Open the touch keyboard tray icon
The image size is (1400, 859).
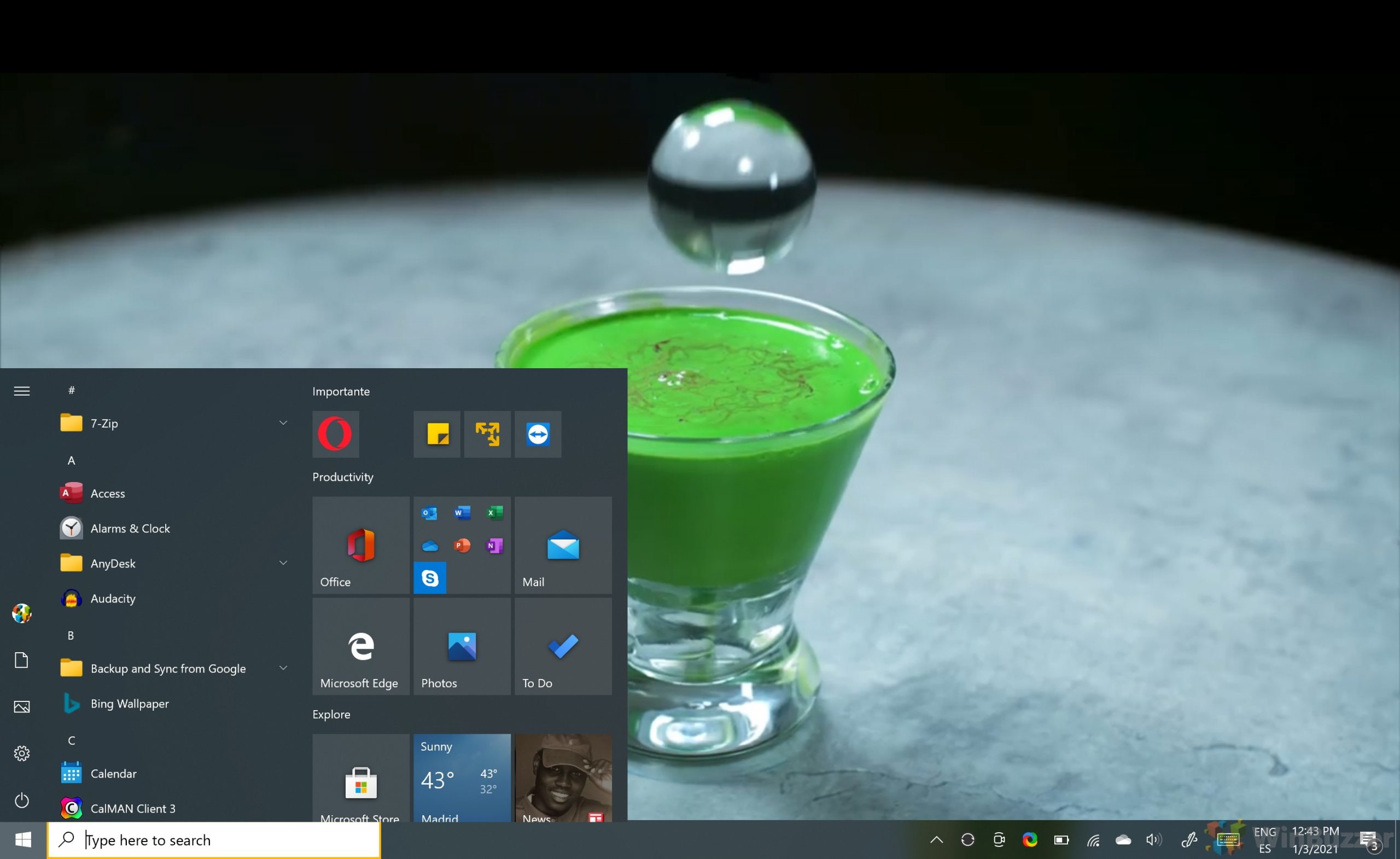pos(1227,840)
